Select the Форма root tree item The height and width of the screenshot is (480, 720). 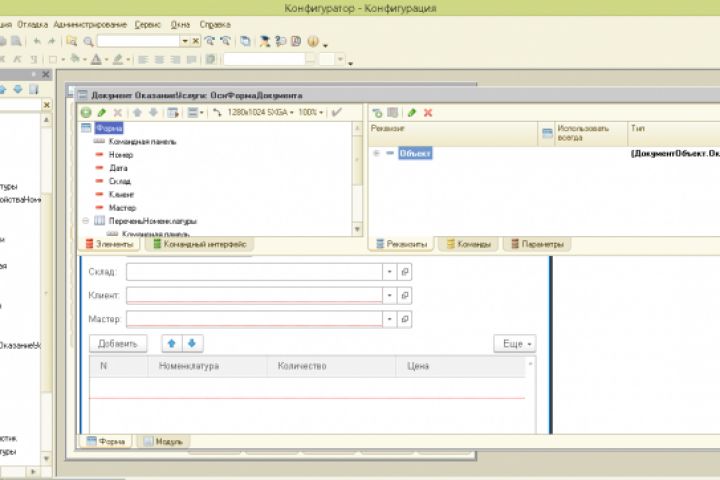109,128
